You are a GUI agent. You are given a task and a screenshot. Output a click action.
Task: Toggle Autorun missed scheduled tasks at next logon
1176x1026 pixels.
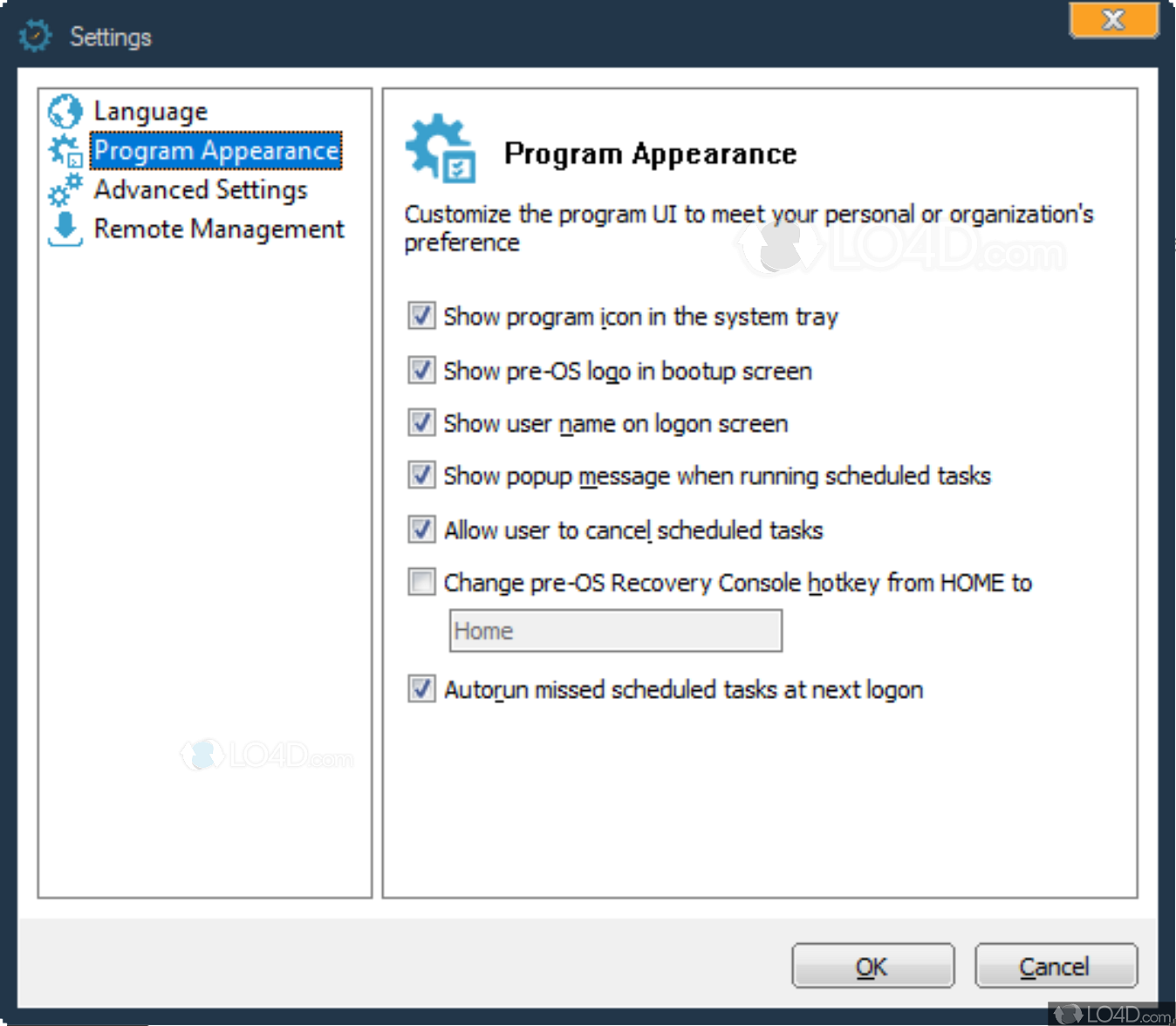[421, 688]
